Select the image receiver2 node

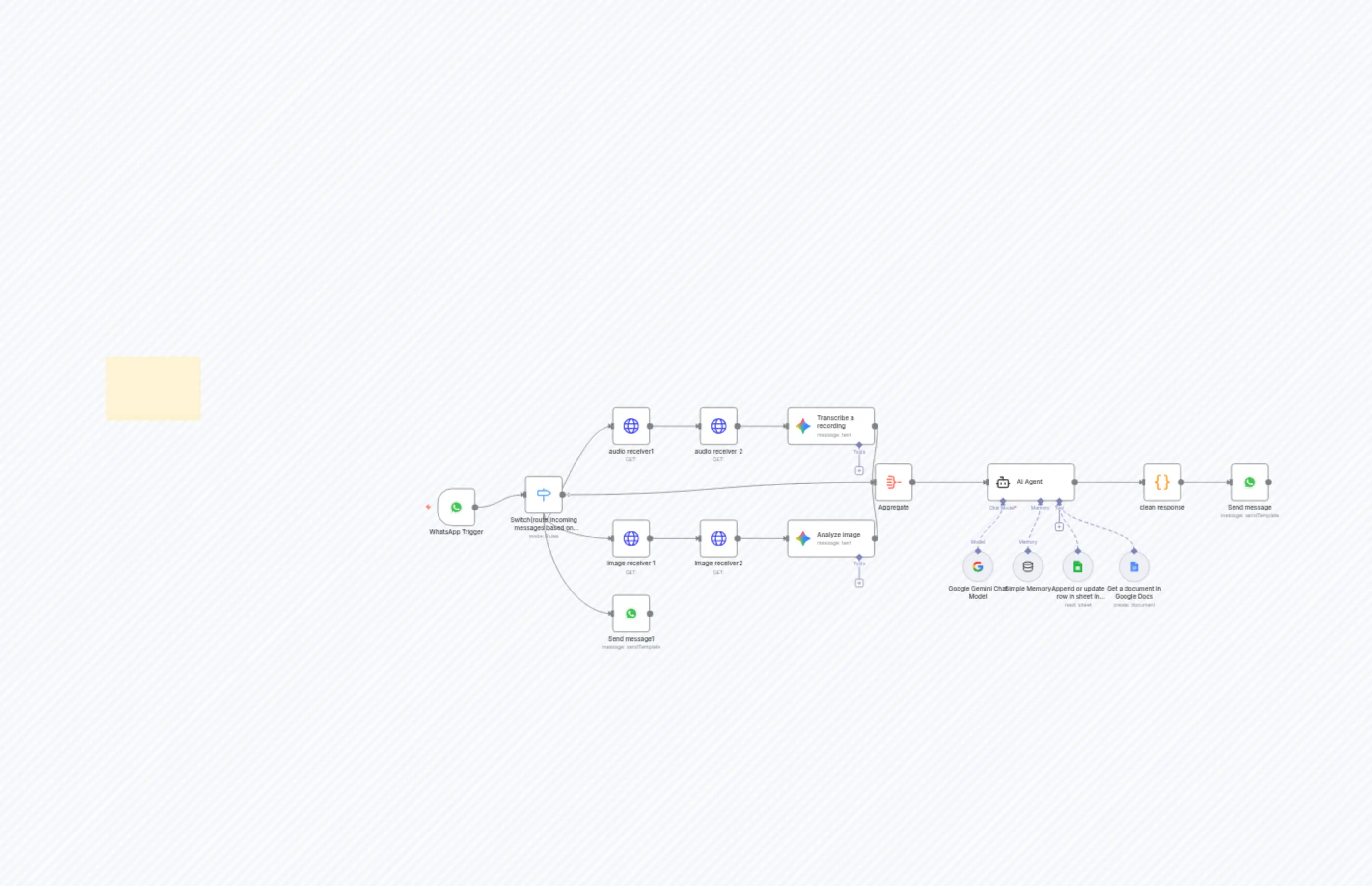pos(719,538)
